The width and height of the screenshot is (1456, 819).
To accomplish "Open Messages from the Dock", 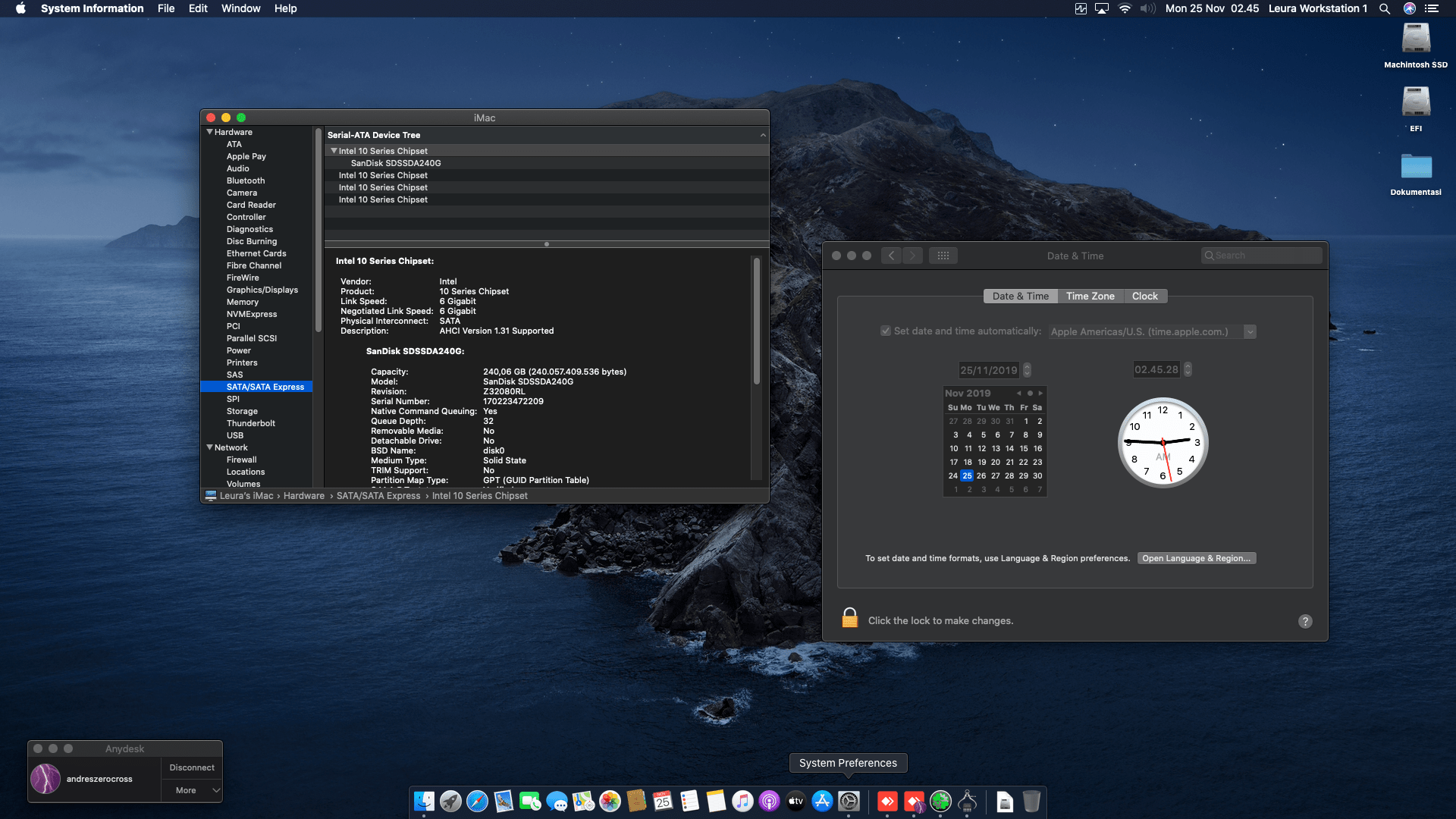I will coord(557,801).
